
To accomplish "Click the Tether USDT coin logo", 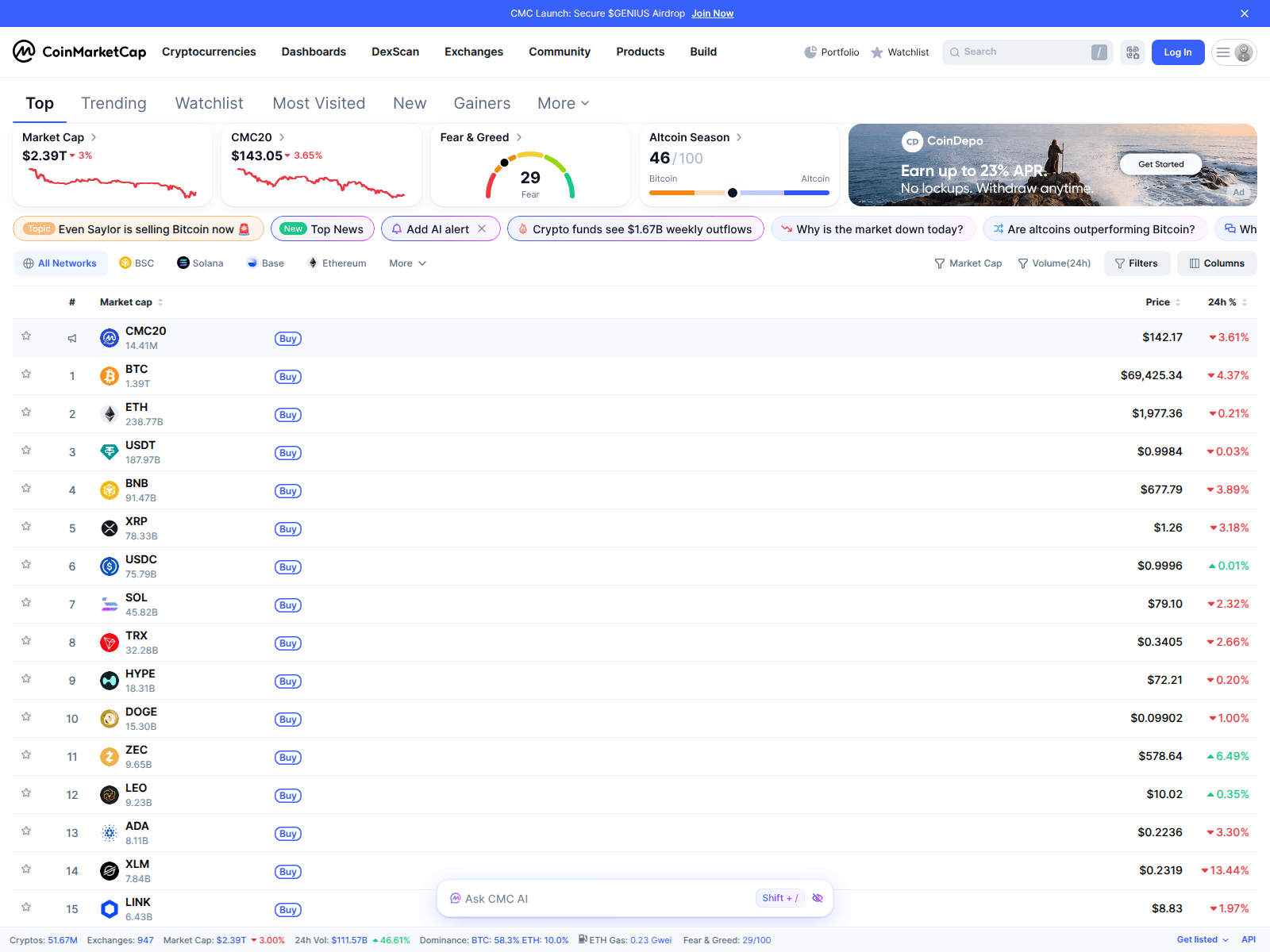I will click(110, 452).
